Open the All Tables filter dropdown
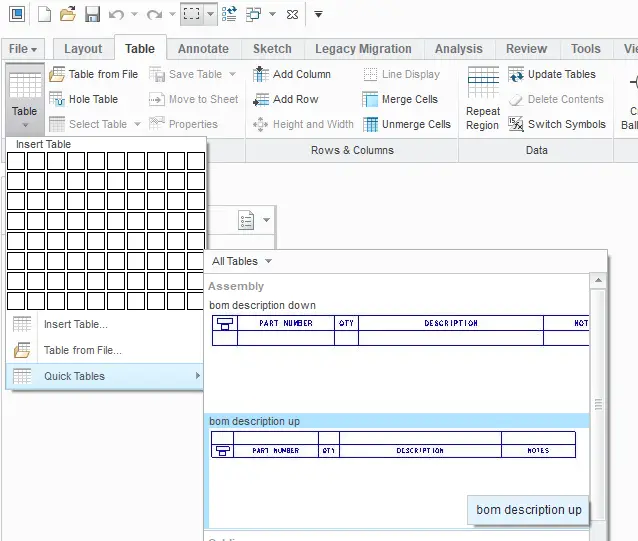This screenshot has height=541, width=638. tap(242, 261)
